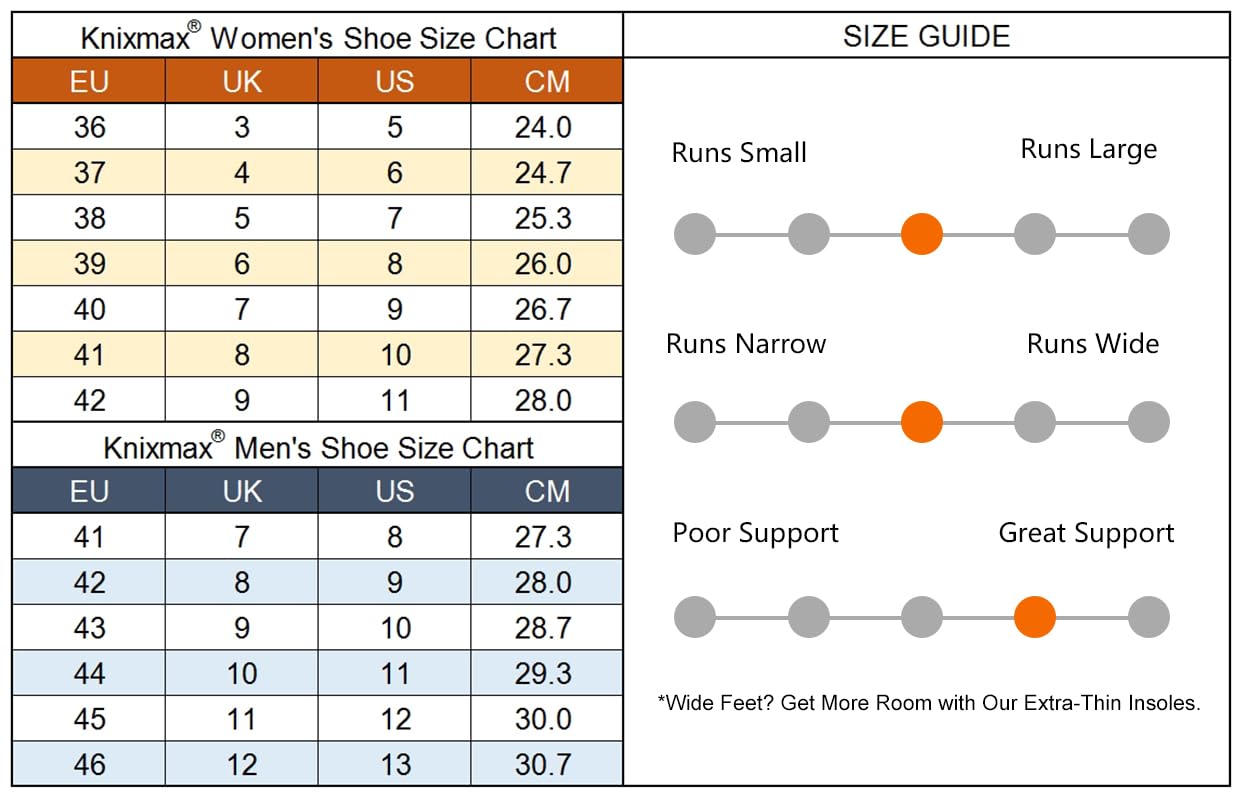The width and height of the screenshot is (1243, 800).
Task: Select the orange dot on the support scale
Action: [x=1035, y=617]
